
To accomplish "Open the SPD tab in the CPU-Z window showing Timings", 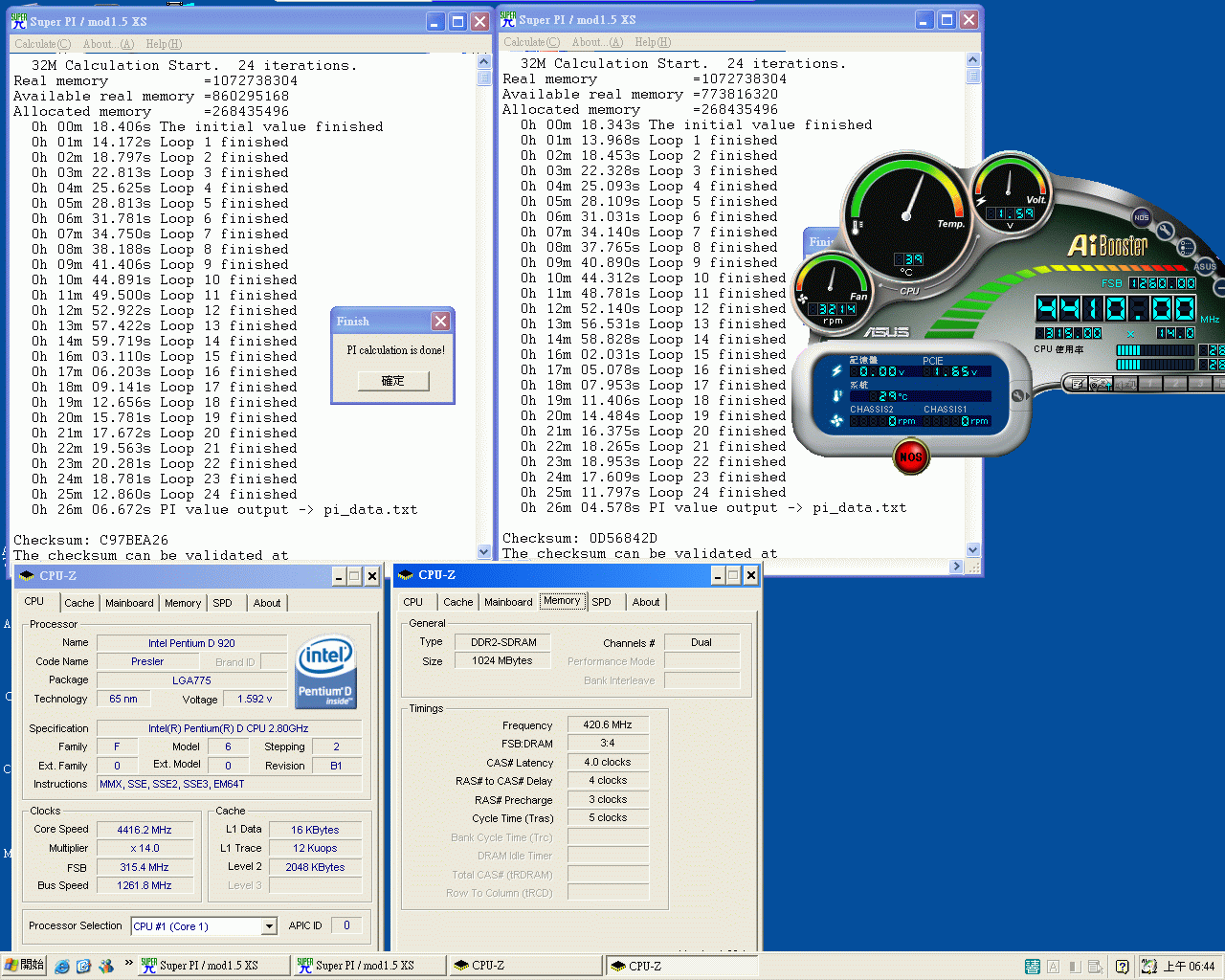I will click(x=601, y=602).
